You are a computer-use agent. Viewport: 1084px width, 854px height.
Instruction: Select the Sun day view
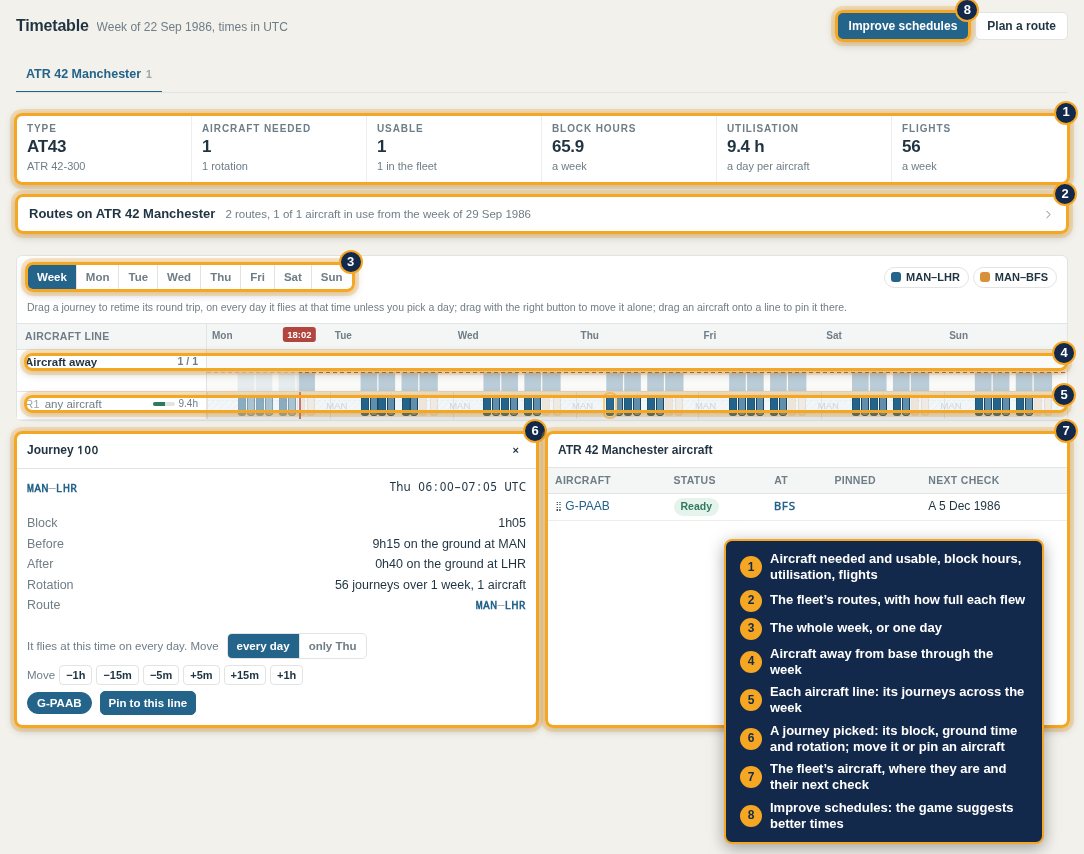click(x=331, y=277)
